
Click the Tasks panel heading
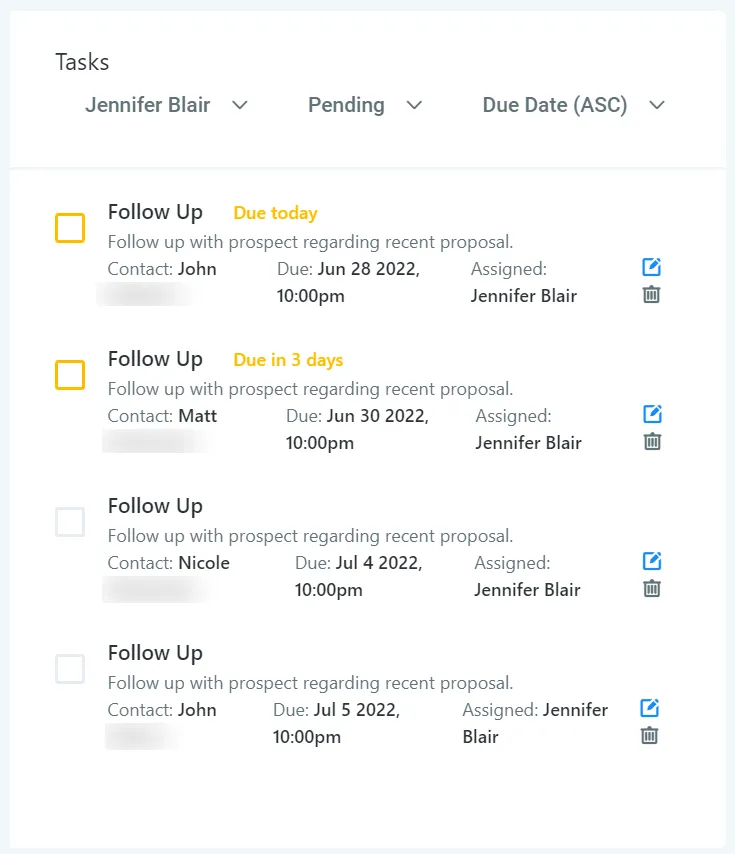point(82,62)
